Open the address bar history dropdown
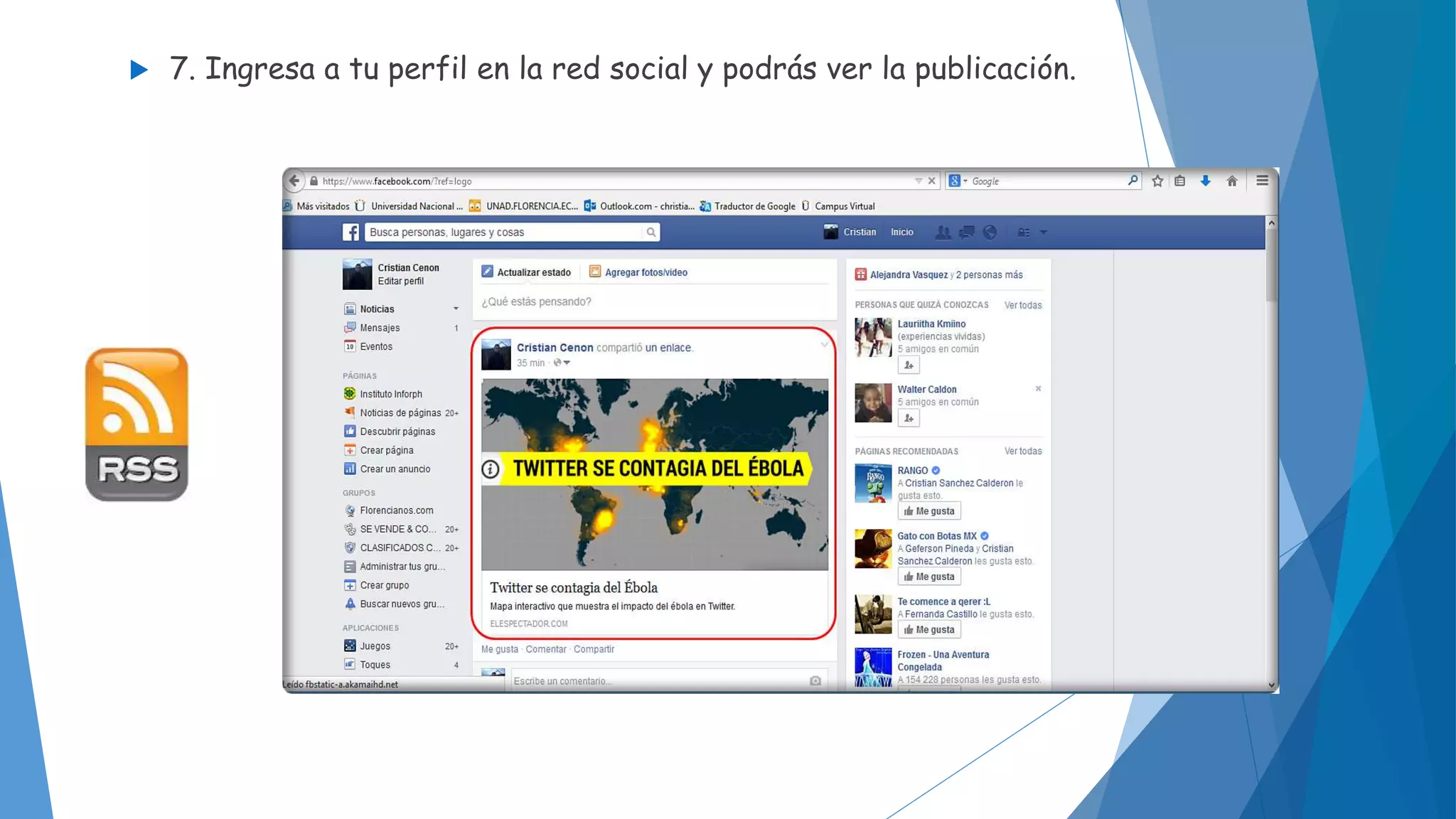Image resolution: width=1456 pixels, height=819 pixels. [x=918, y=181]
